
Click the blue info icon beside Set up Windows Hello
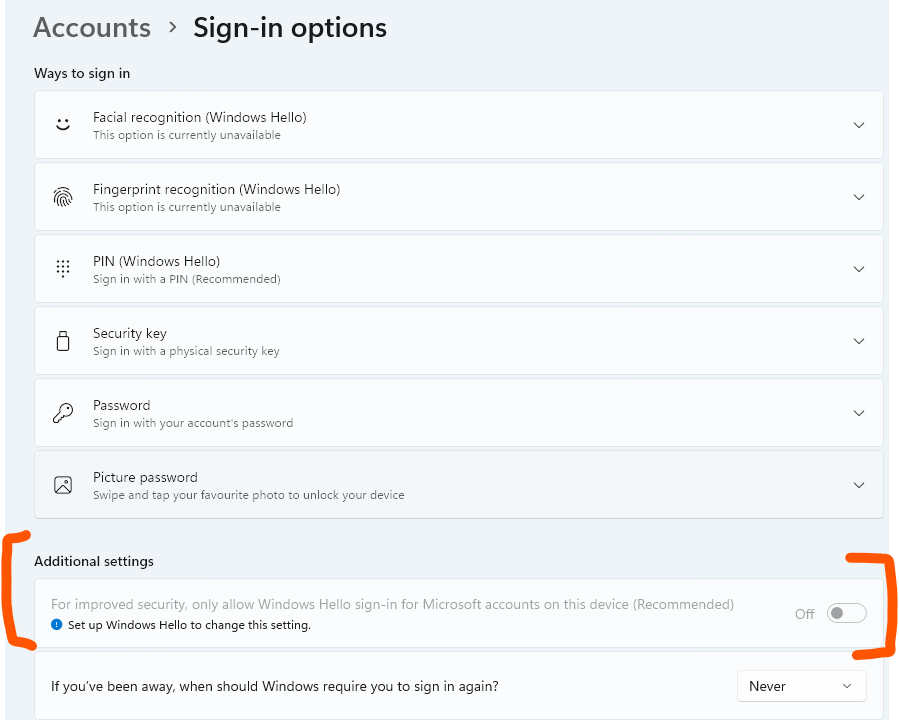pyautogui.click(x=56, y=624)
